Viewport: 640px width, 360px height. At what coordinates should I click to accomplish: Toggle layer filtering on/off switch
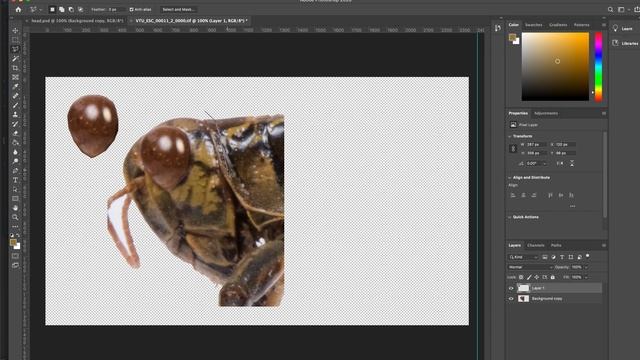(588, 256)
